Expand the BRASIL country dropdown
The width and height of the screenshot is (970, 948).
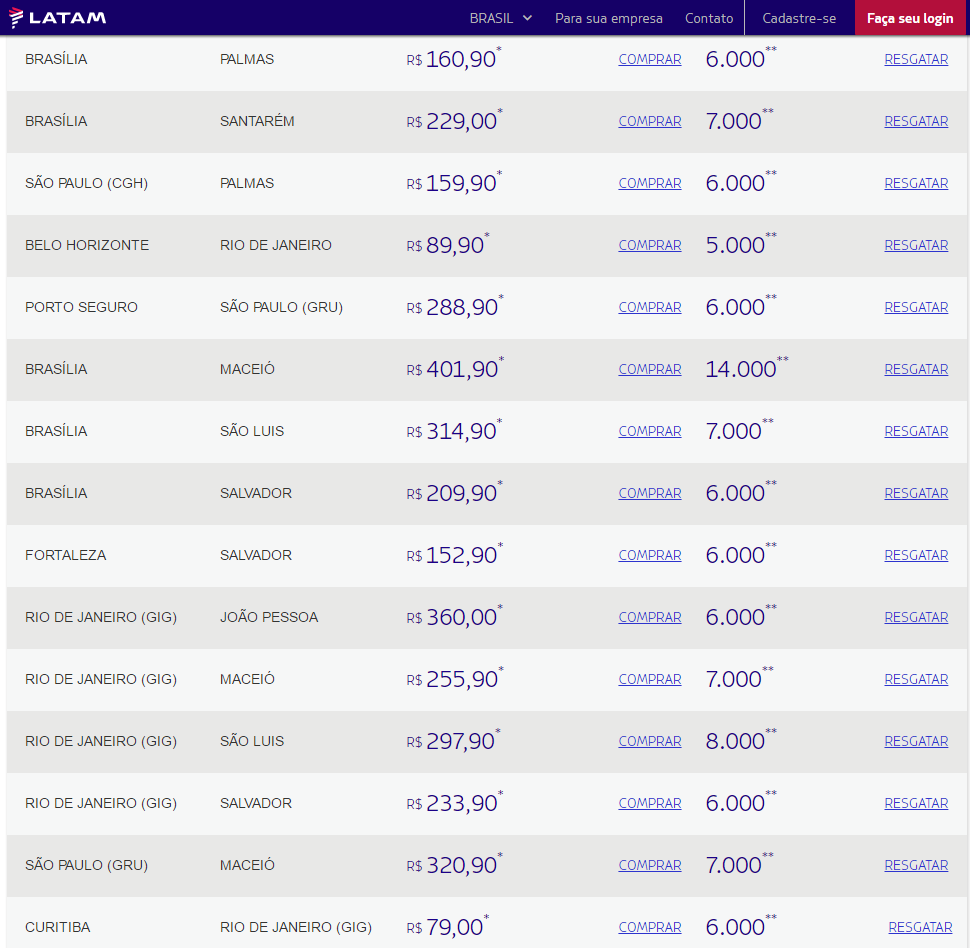tap(500, 19)
